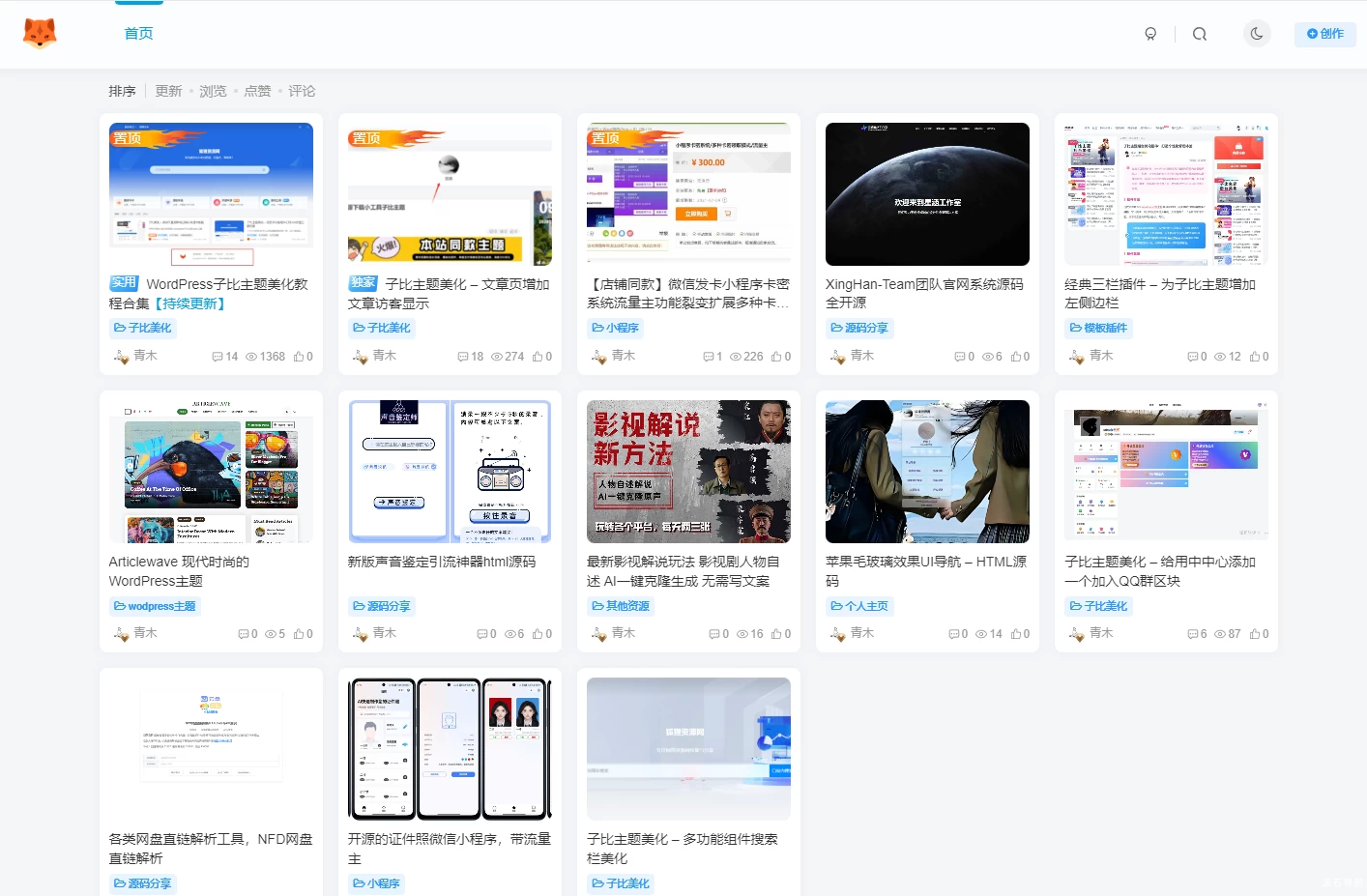
Task: Open the 子比美化 category tag
Action: (142, 328)
